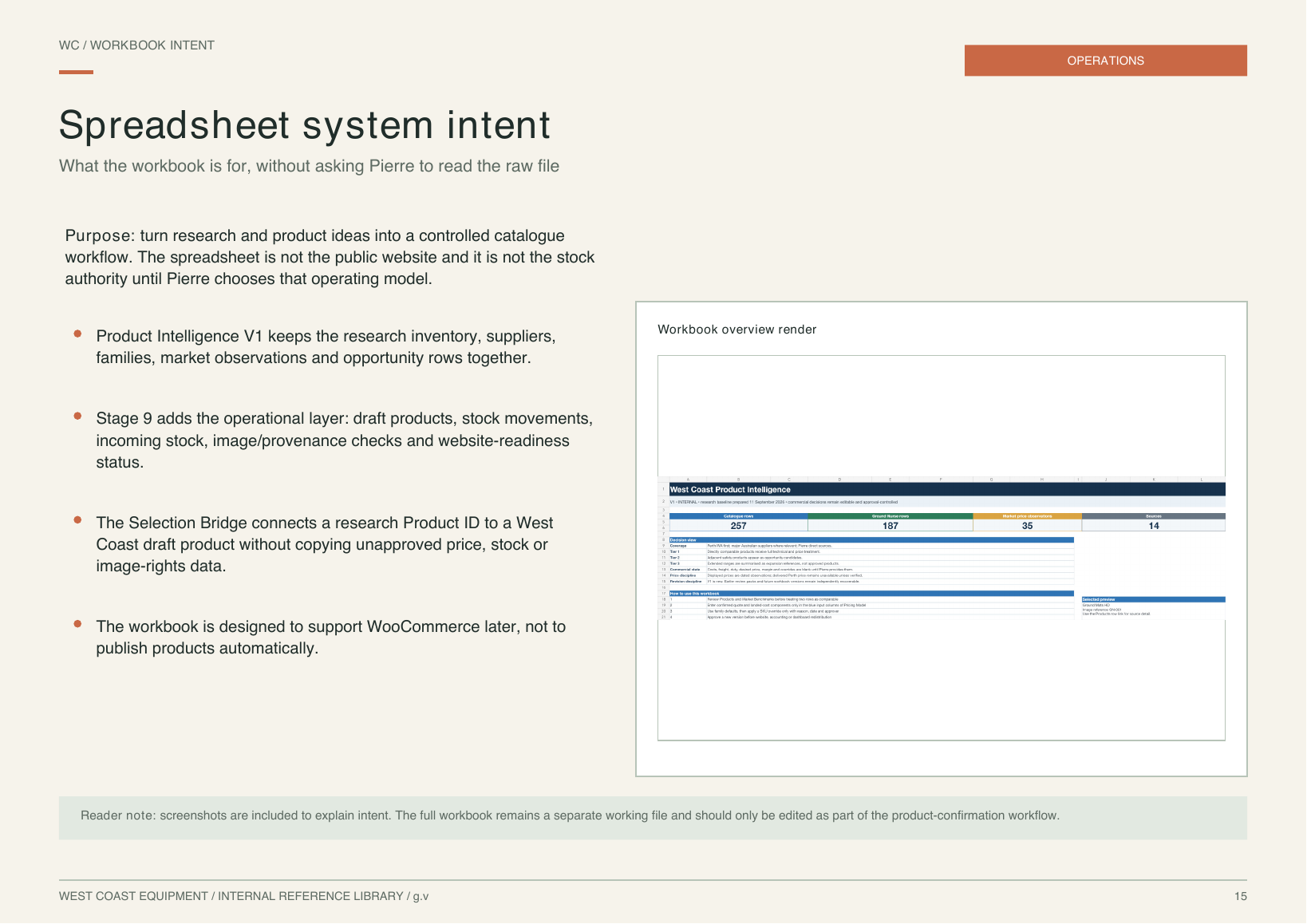Click the 'How to use this workbook' section bar
The image size is (1307, 924).
click(x=871, y=594)
